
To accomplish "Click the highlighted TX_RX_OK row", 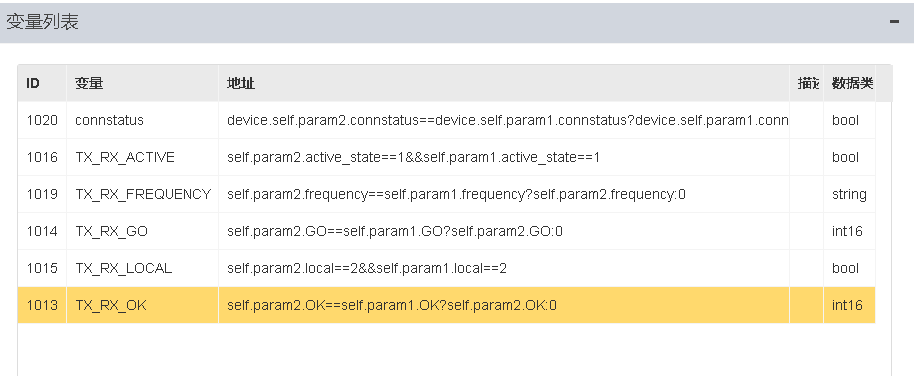I will point(446,305).
